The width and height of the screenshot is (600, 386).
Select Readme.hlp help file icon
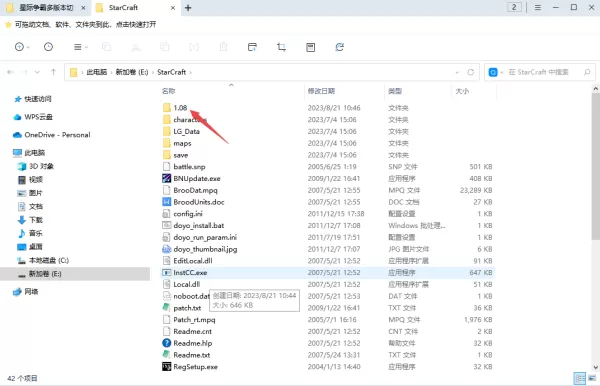(x=166, y=343)
